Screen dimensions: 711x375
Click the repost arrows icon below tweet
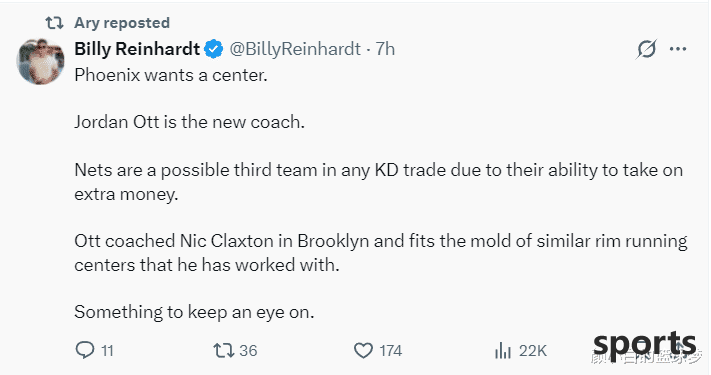point(224,350)
